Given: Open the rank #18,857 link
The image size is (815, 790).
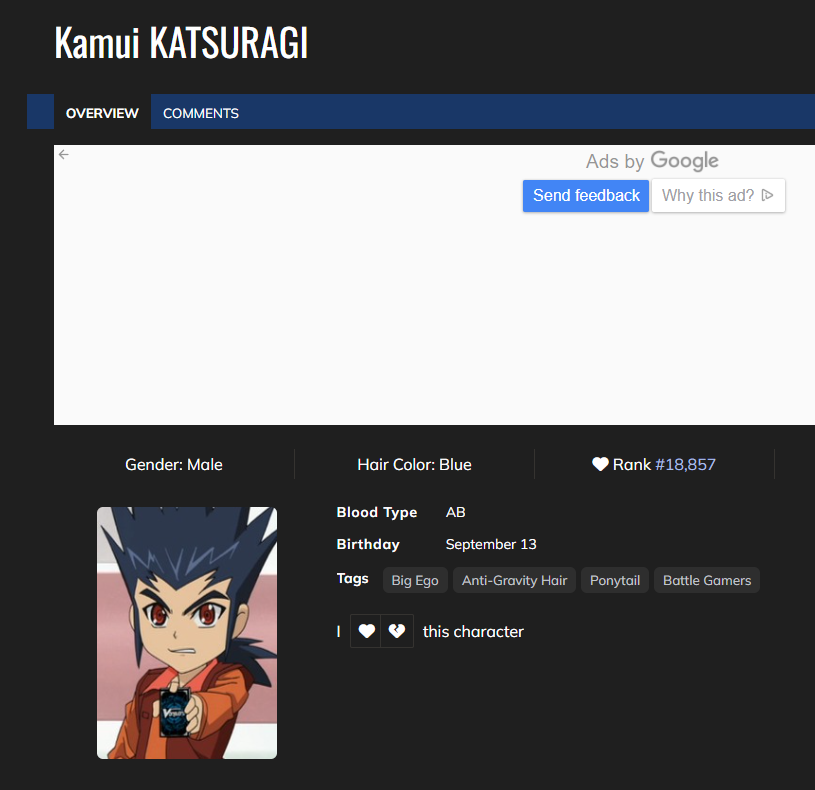Looking at the screenshot, I should tap(685, 464).
